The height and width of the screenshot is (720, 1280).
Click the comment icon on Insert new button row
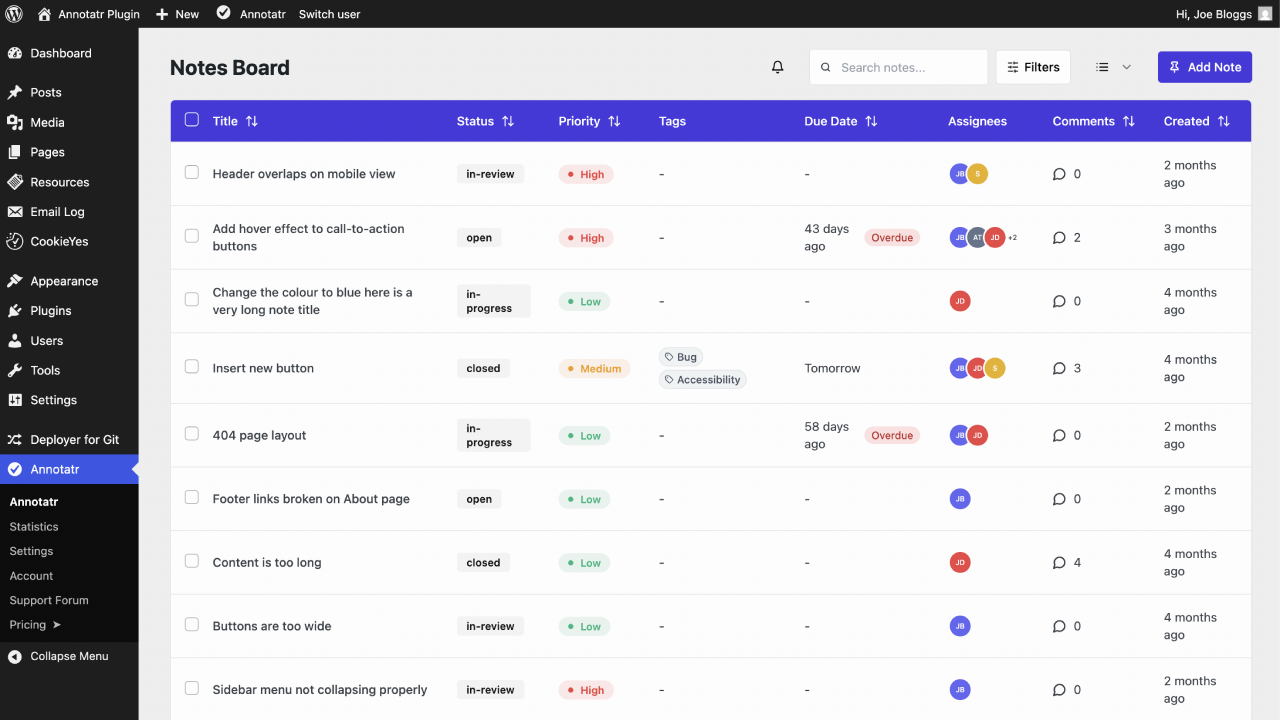[1059, 368]
